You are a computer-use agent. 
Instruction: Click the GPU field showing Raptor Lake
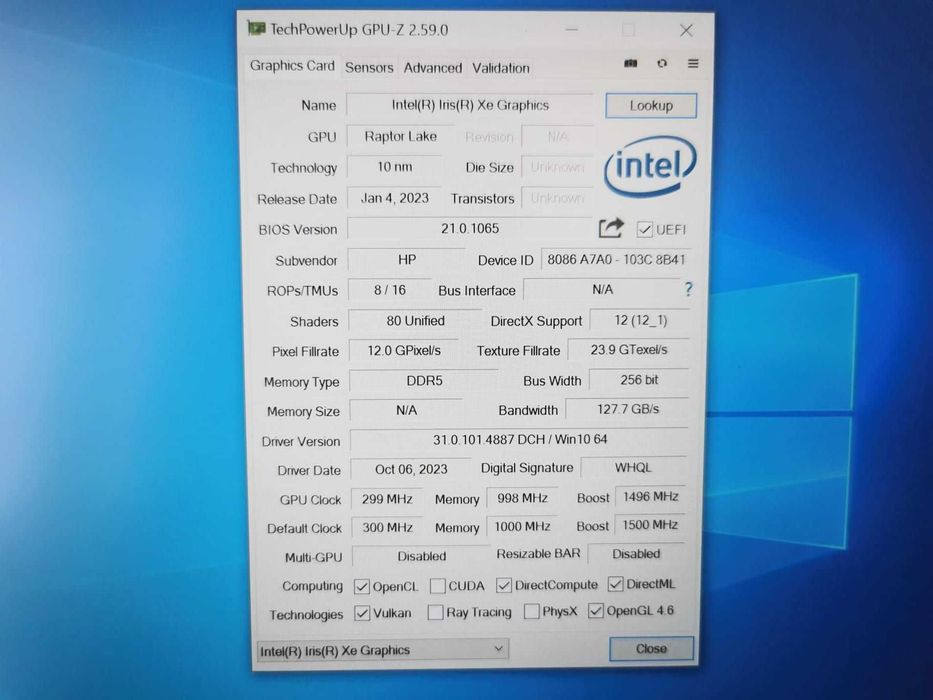[400, 136]
